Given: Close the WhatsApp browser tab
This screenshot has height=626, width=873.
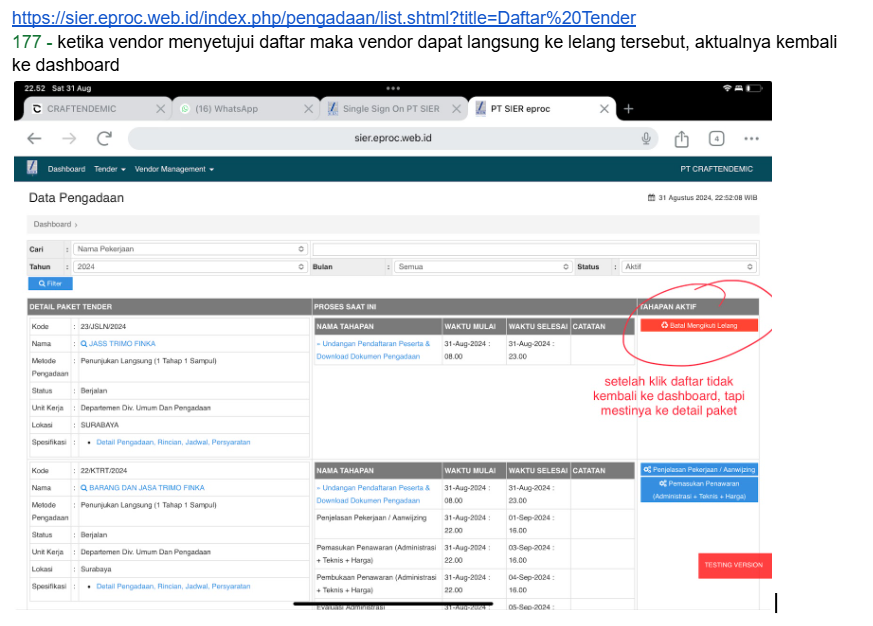Looking at the screenshot, I should (308, 109).
